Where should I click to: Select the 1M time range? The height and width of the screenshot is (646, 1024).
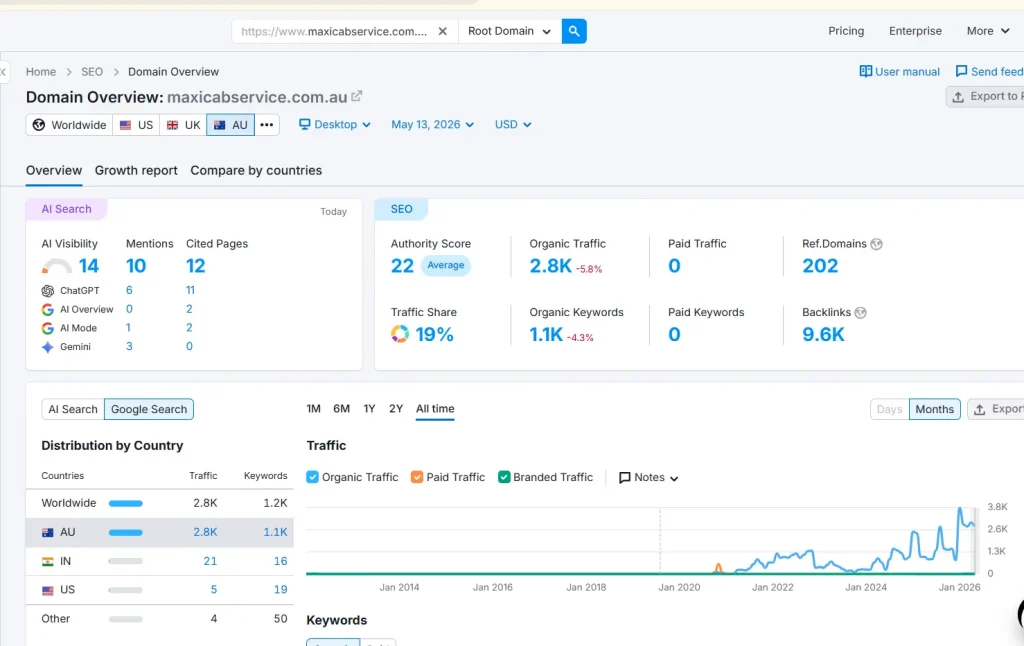coord(313,409)
